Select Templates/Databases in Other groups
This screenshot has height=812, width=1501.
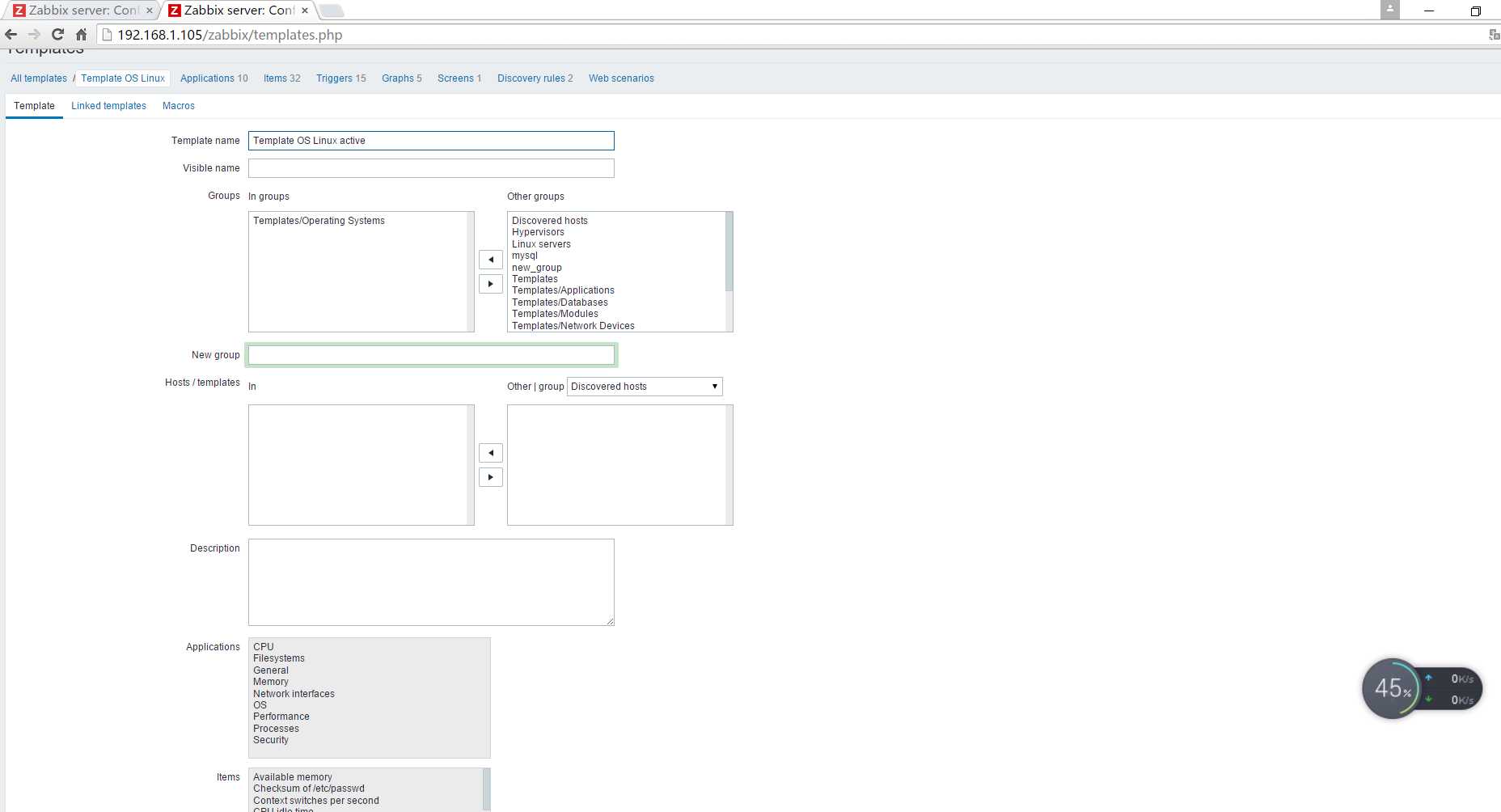560,302
